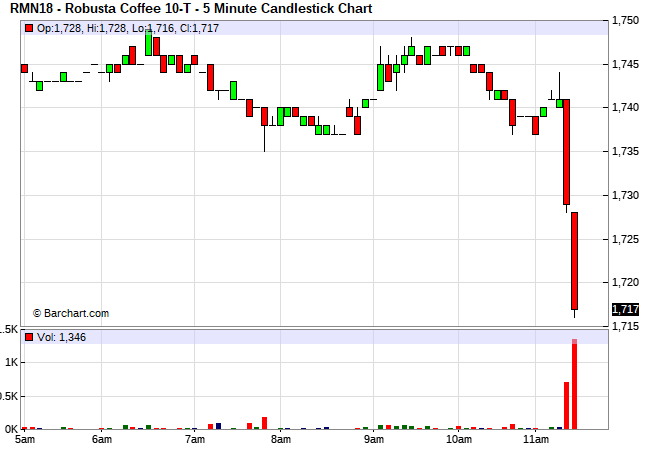Click the 1,735 price axis label
This screenshot has height=470, width=650.
tap(625, 151)
